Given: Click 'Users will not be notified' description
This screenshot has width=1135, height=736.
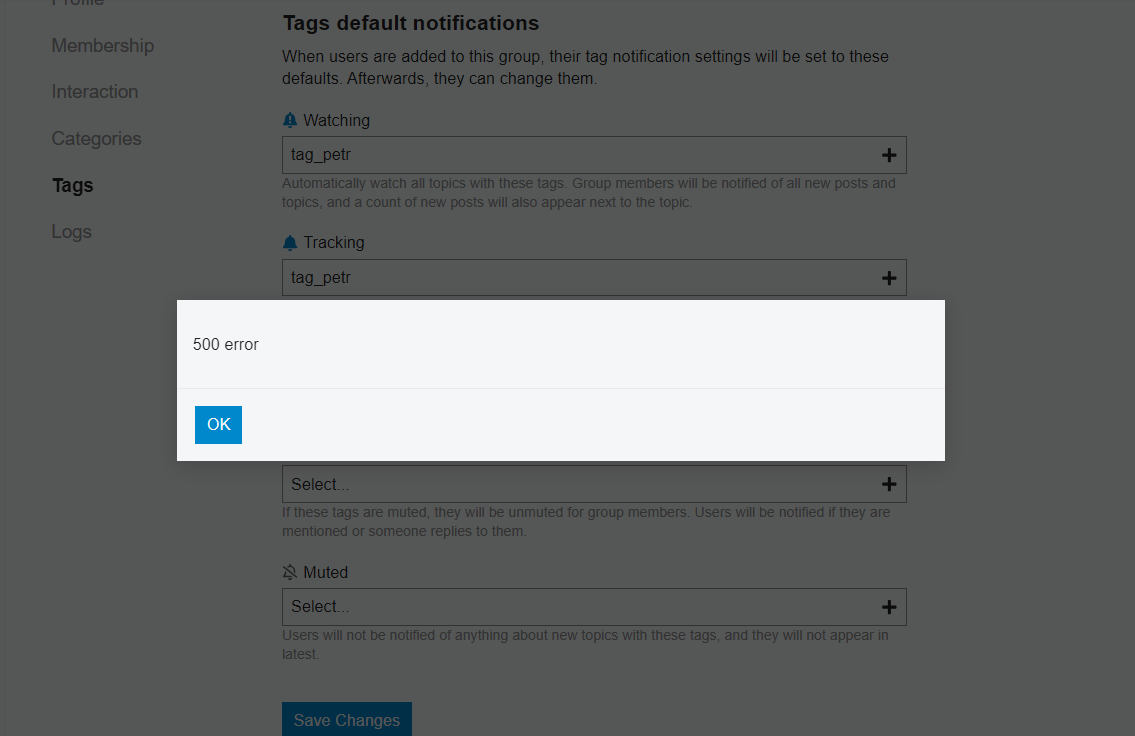Looking at the screenshot, I should click(585, 644).
